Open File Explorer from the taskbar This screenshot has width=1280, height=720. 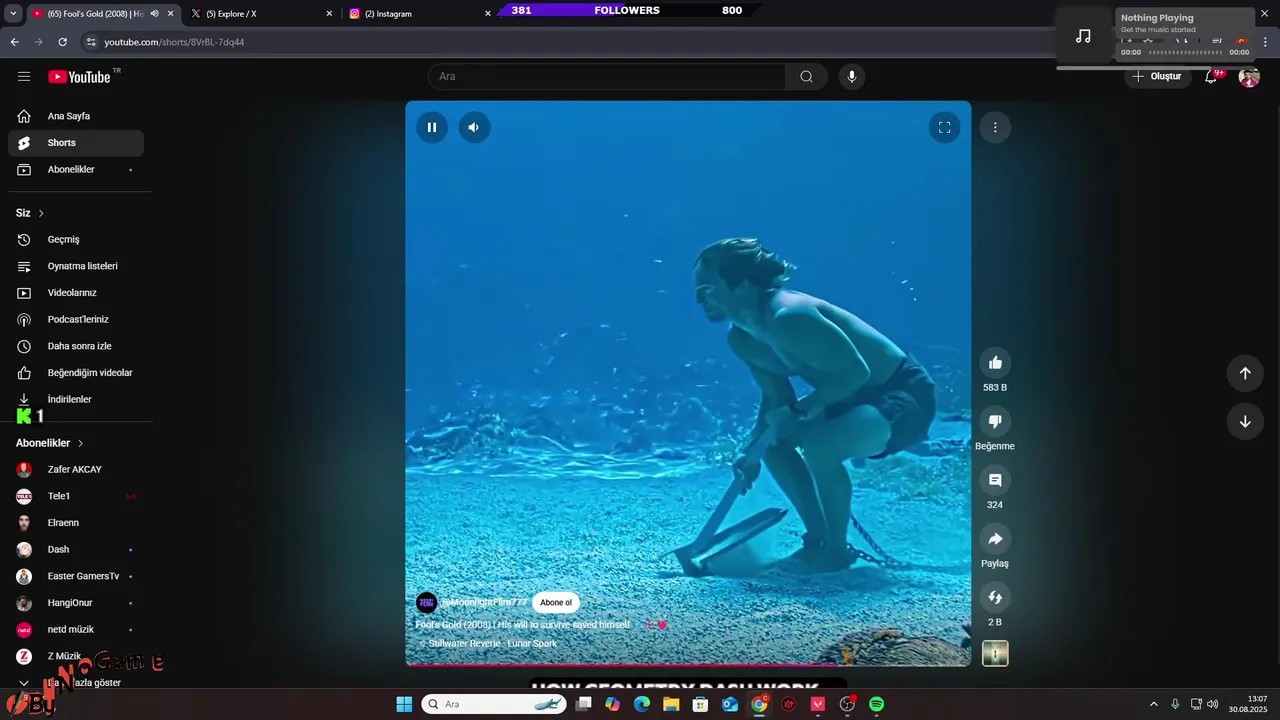coord(671,704)
